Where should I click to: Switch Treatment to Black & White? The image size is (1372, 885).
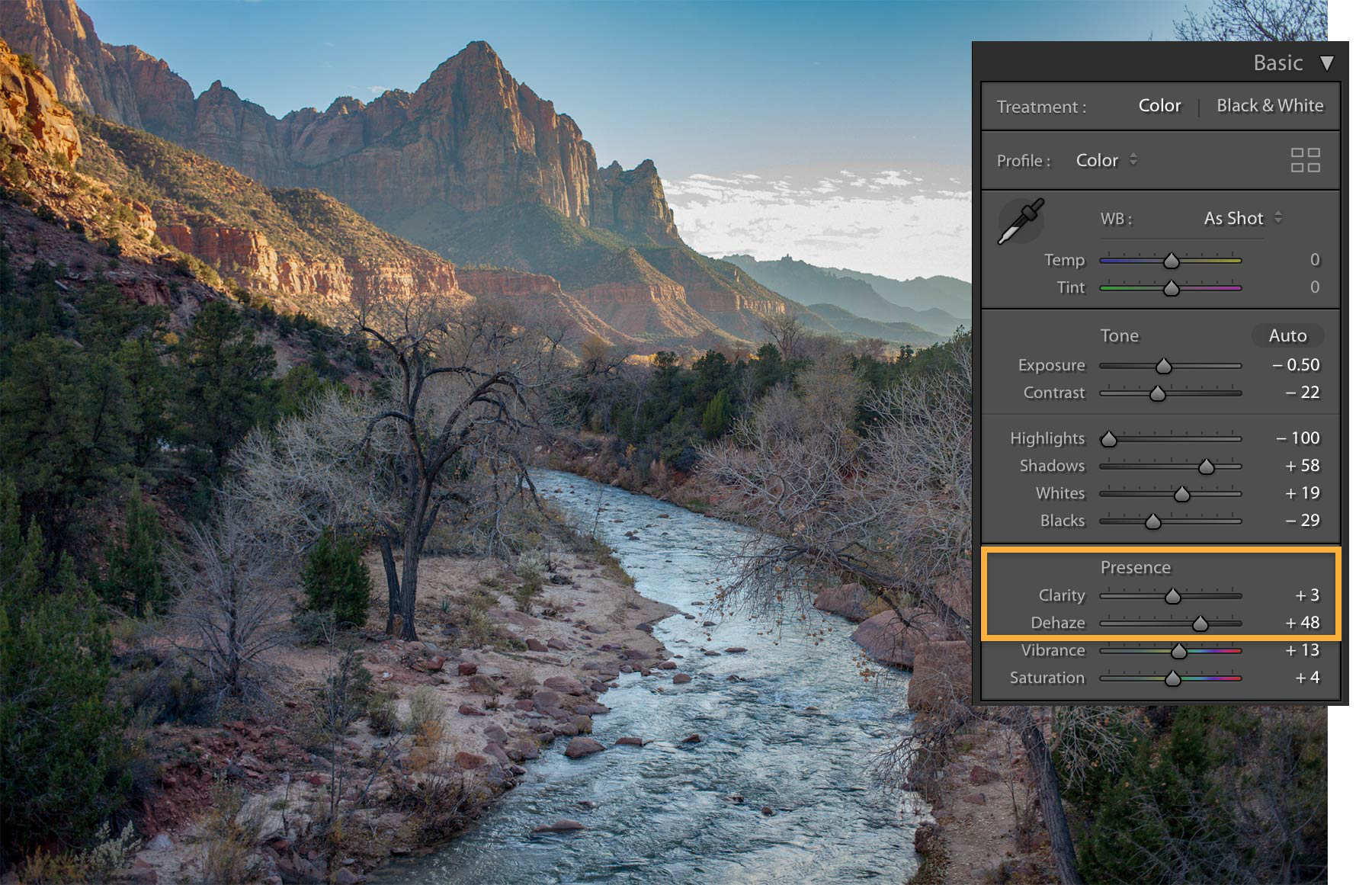tap(1270, 106)
